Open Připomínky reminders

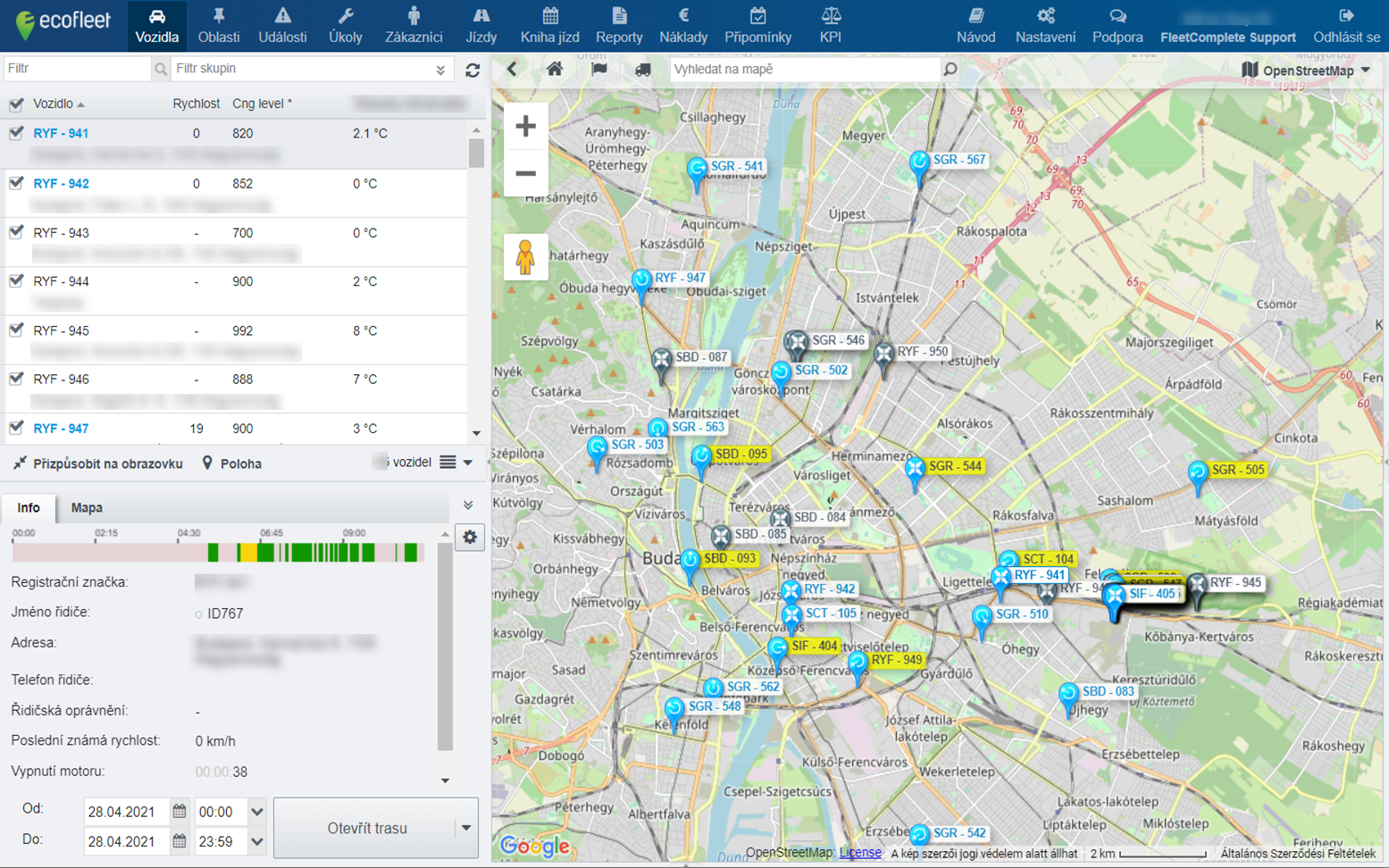coord(757,25)
